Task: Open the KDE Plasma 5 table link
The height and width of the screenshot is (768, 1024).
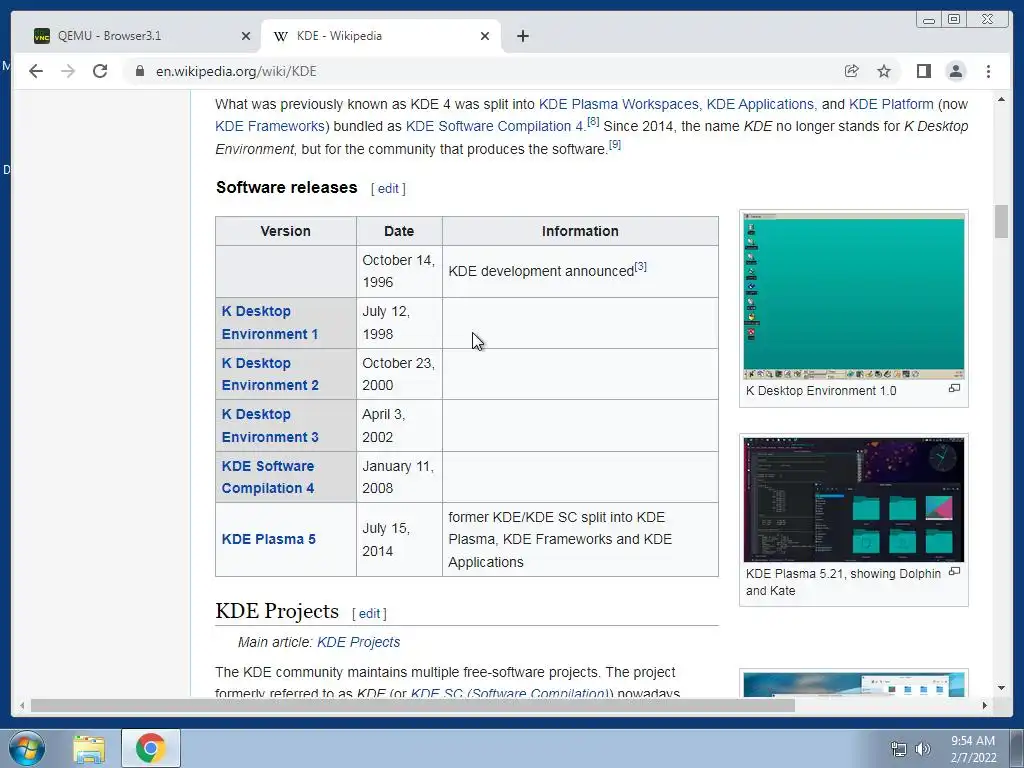Action: (x=268, y=539)
